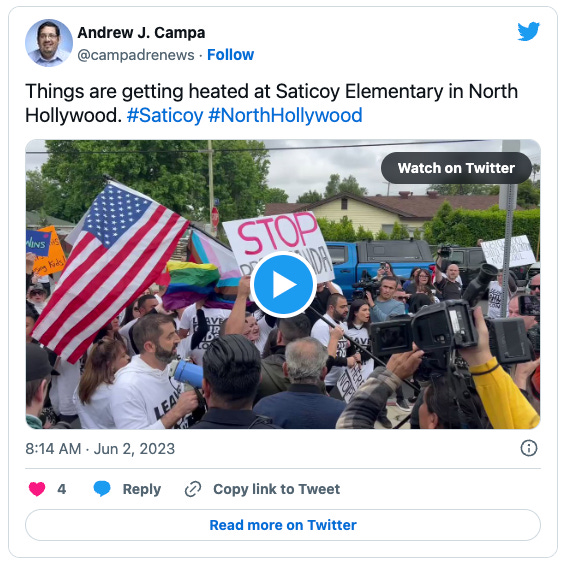Screen dimensions: 564x566
Task: Click the Andrew J. Campa display name
Action: pyautogui.click(x=141, y=33)
